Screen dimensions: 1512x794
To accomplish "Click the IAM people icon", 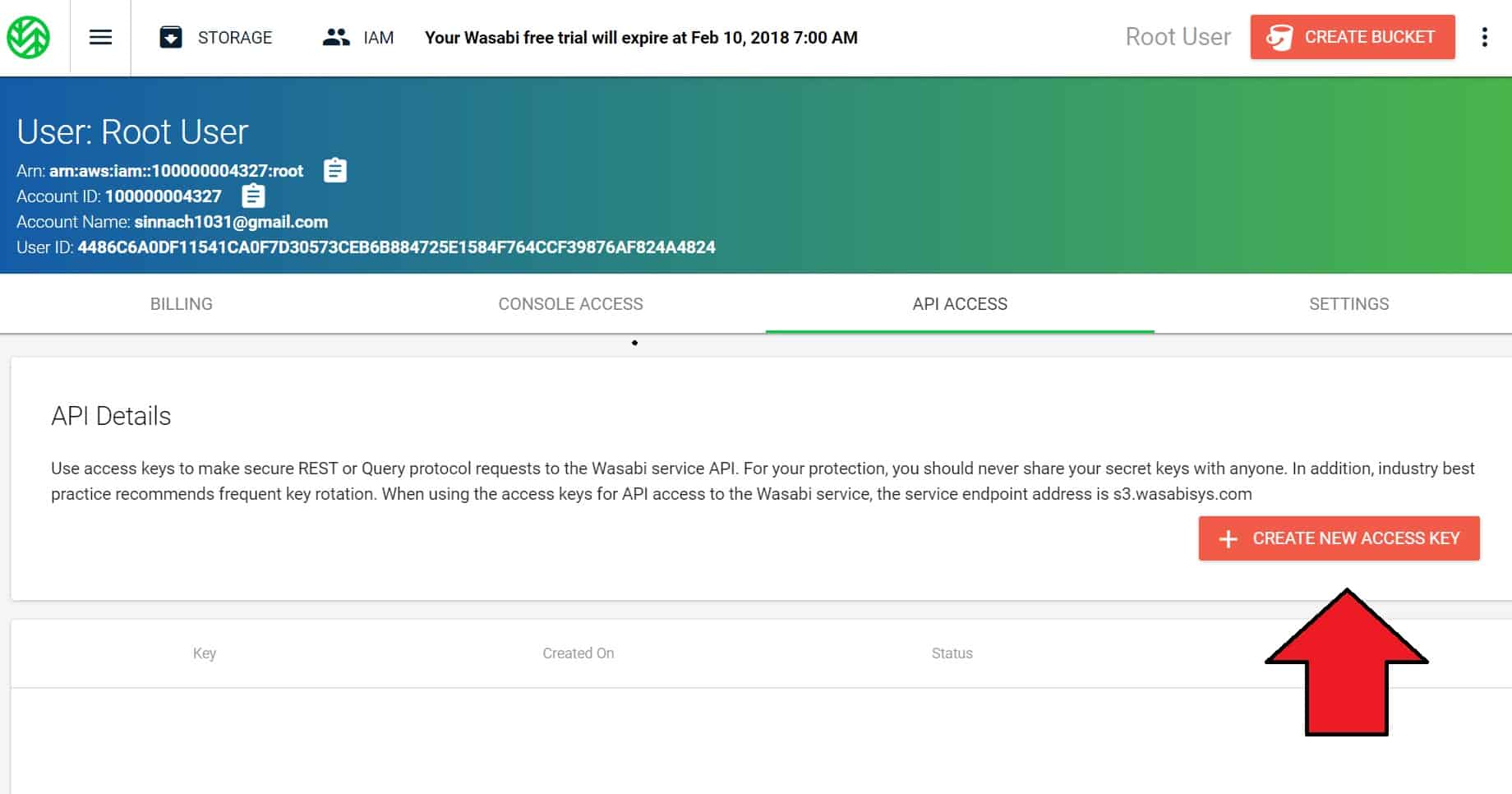I will (336, 38).
